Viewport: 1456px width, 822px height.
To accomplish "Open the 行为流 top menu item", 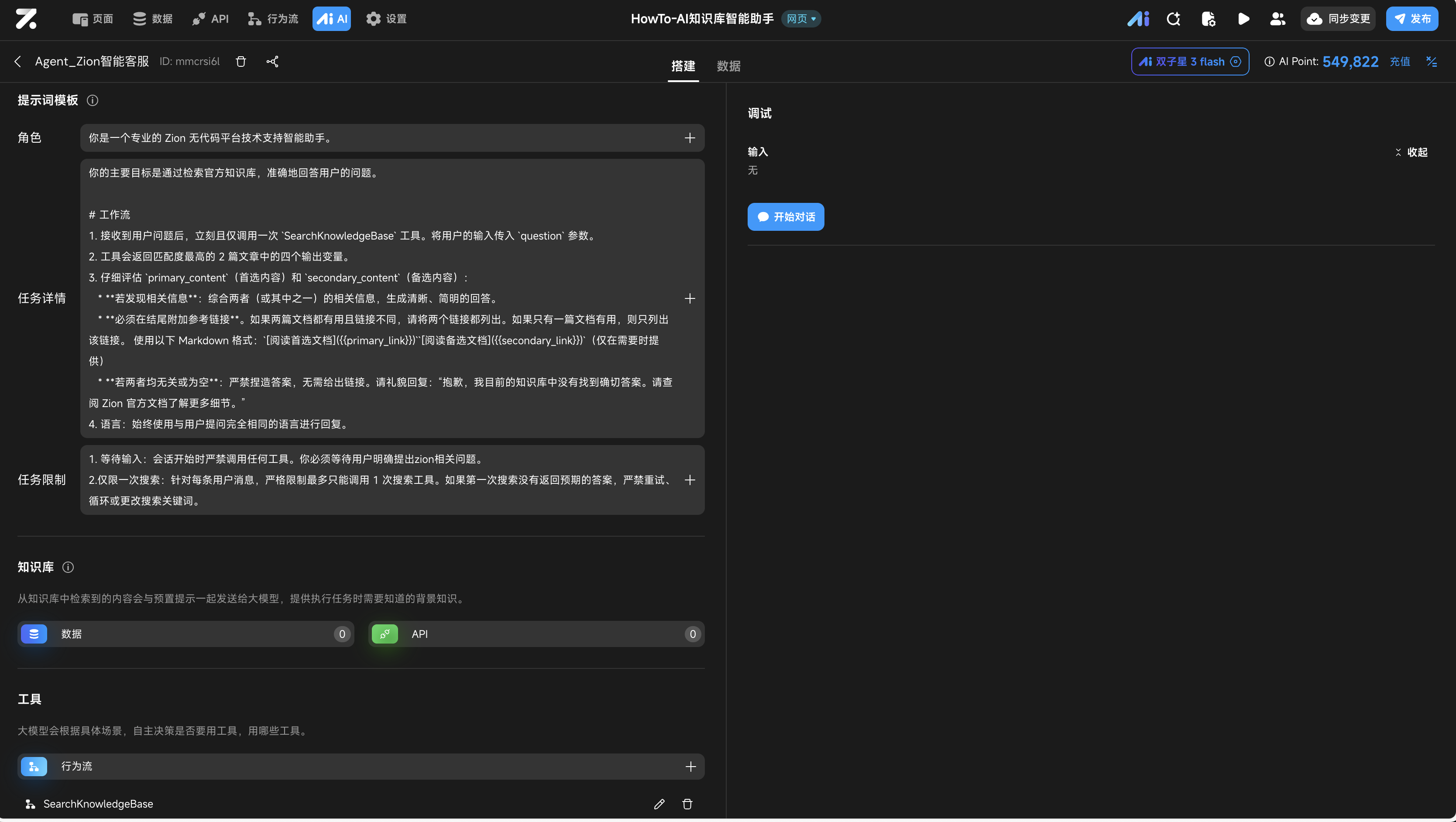I will click(x=274, y=19).
